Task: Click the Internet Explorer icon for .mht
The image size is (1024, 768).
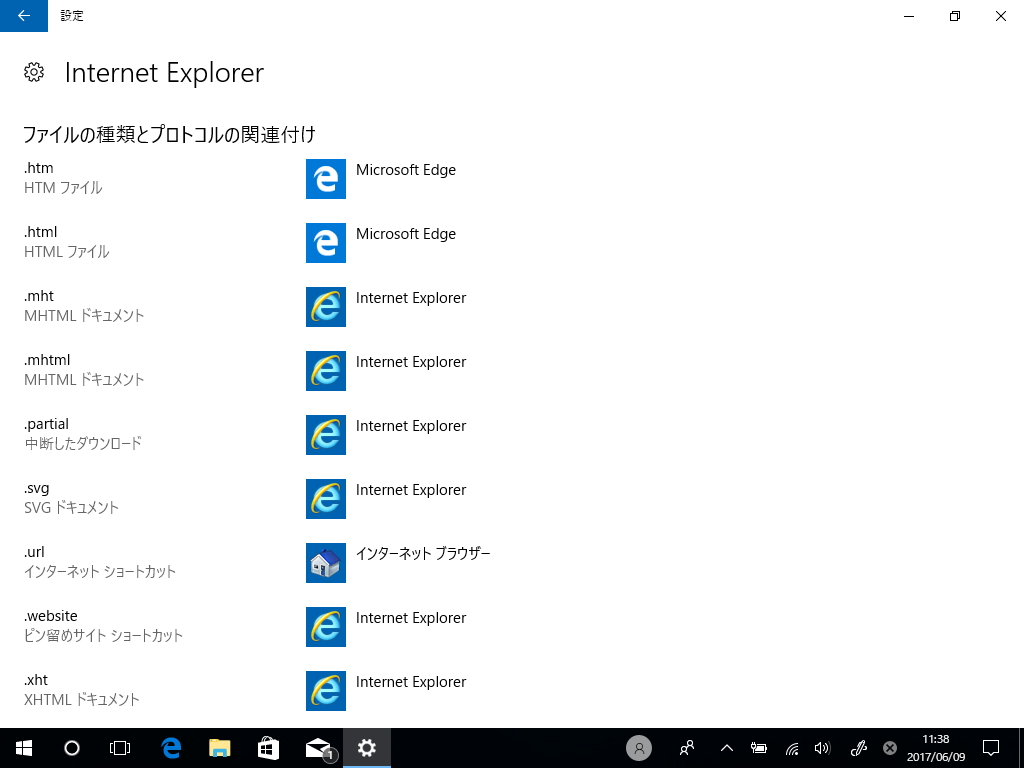Action: (326, 307)
